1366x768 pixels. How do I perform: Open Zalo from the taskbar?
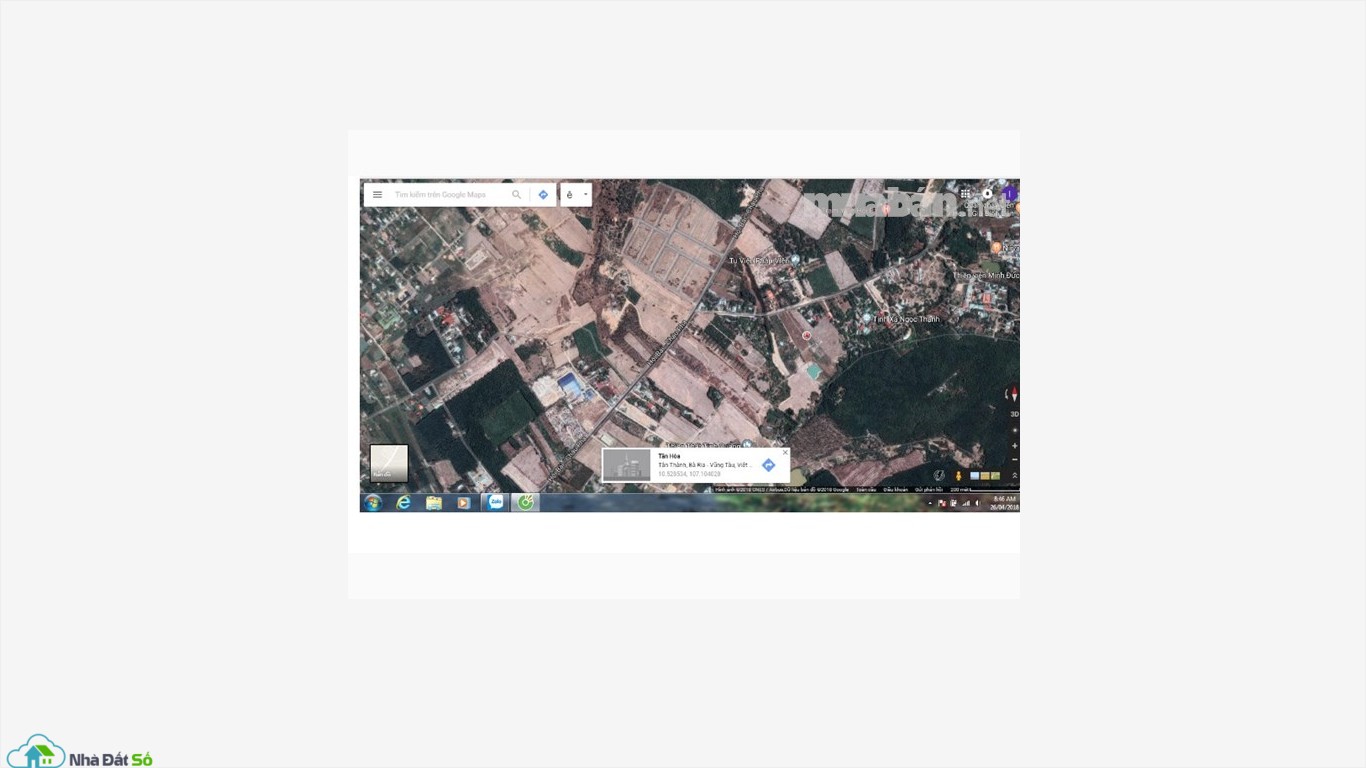click(495, 503)
